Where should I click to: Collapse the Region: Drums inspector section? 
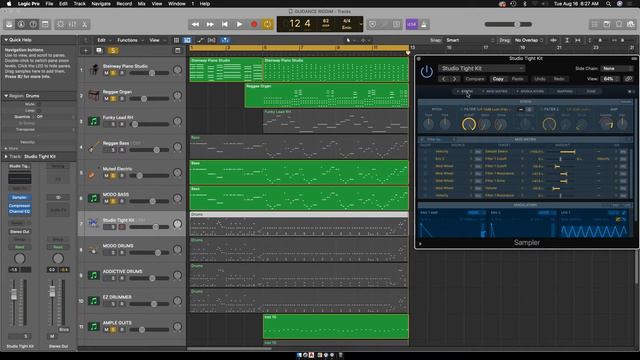tap(6, 96)
